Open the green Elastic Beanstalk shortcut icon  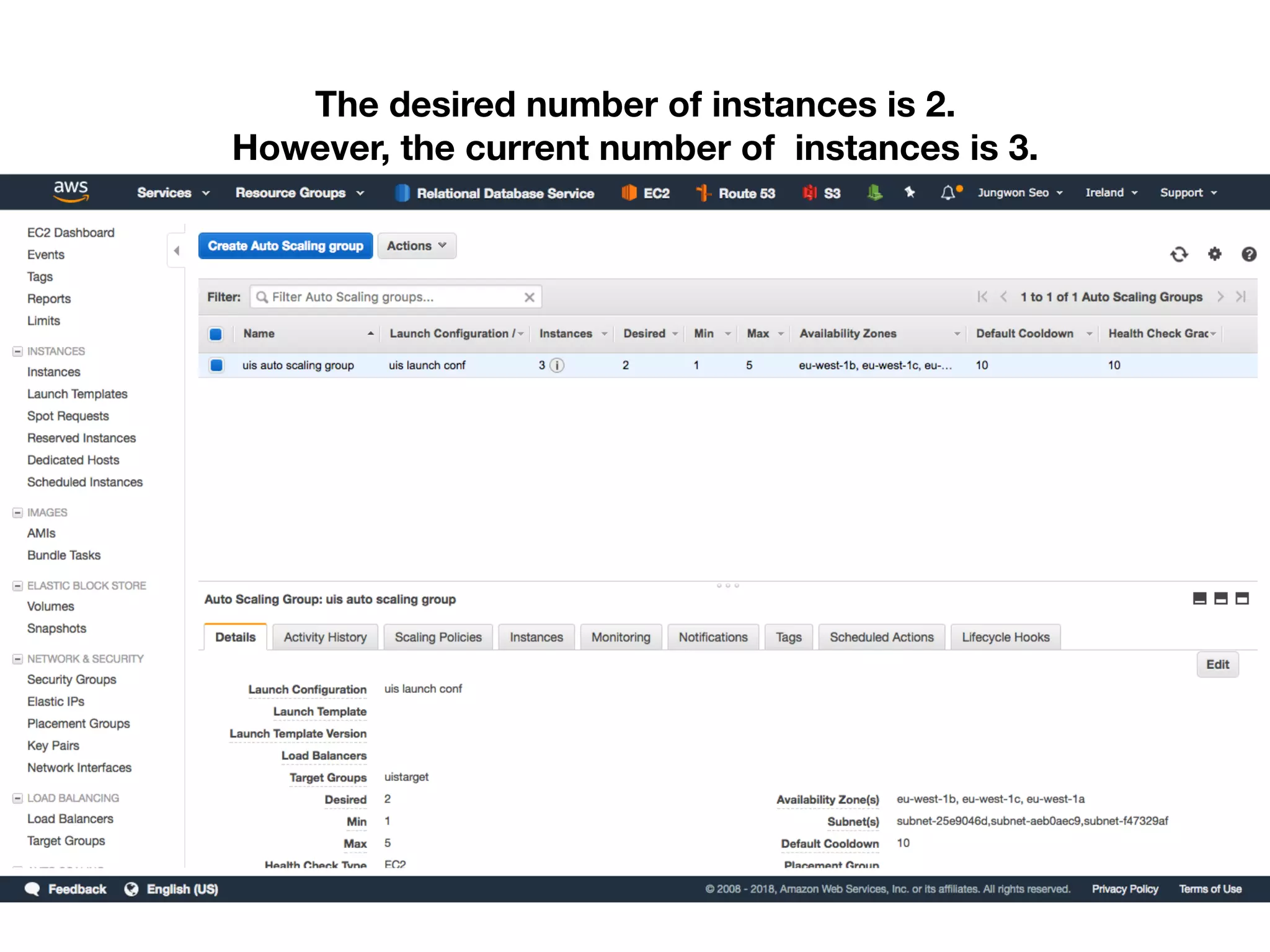click(x=874, y=193)
